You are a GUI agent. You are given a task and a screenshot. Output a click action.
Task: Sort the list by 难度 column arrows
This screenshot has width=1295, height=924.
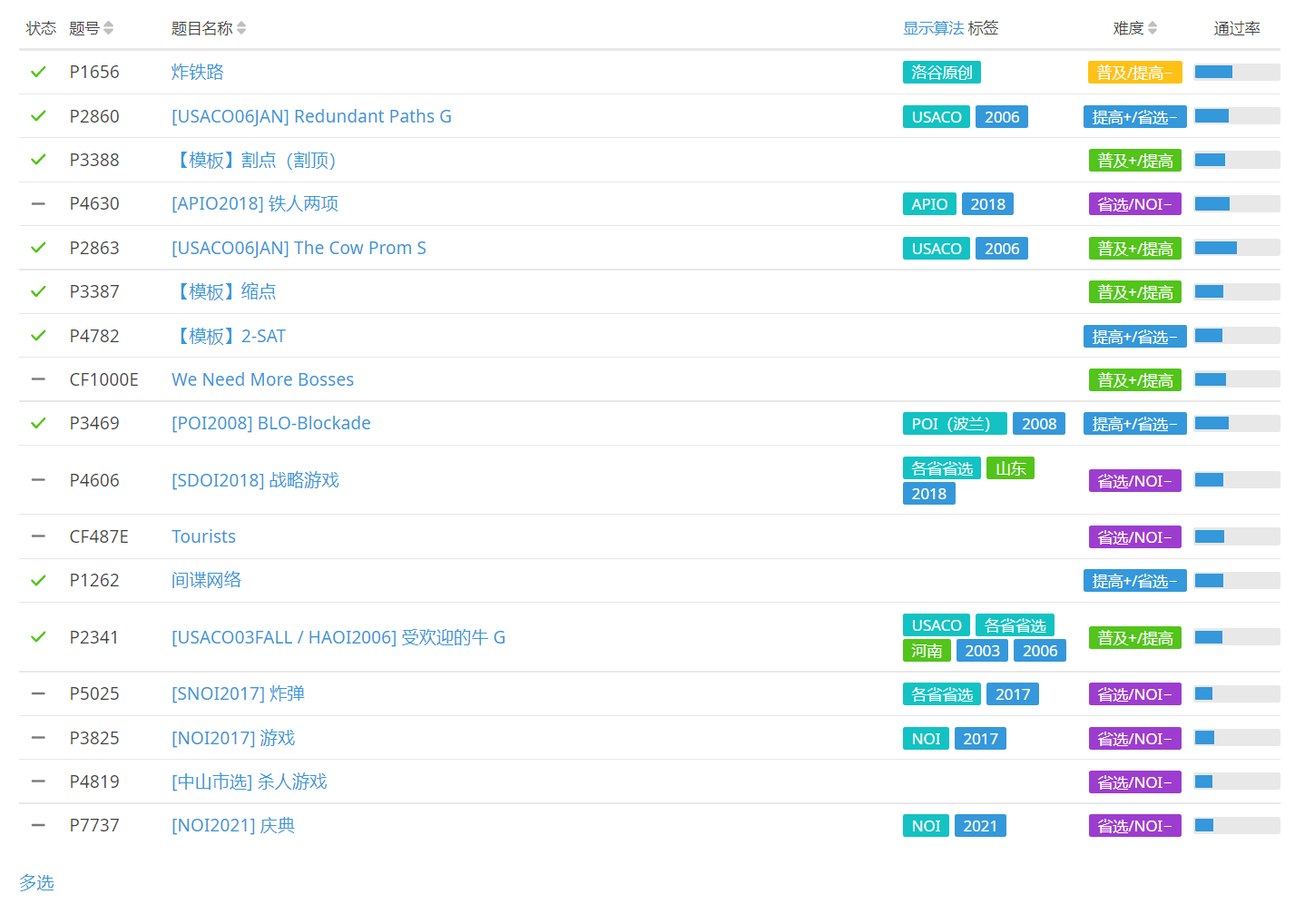[1153, 28]
